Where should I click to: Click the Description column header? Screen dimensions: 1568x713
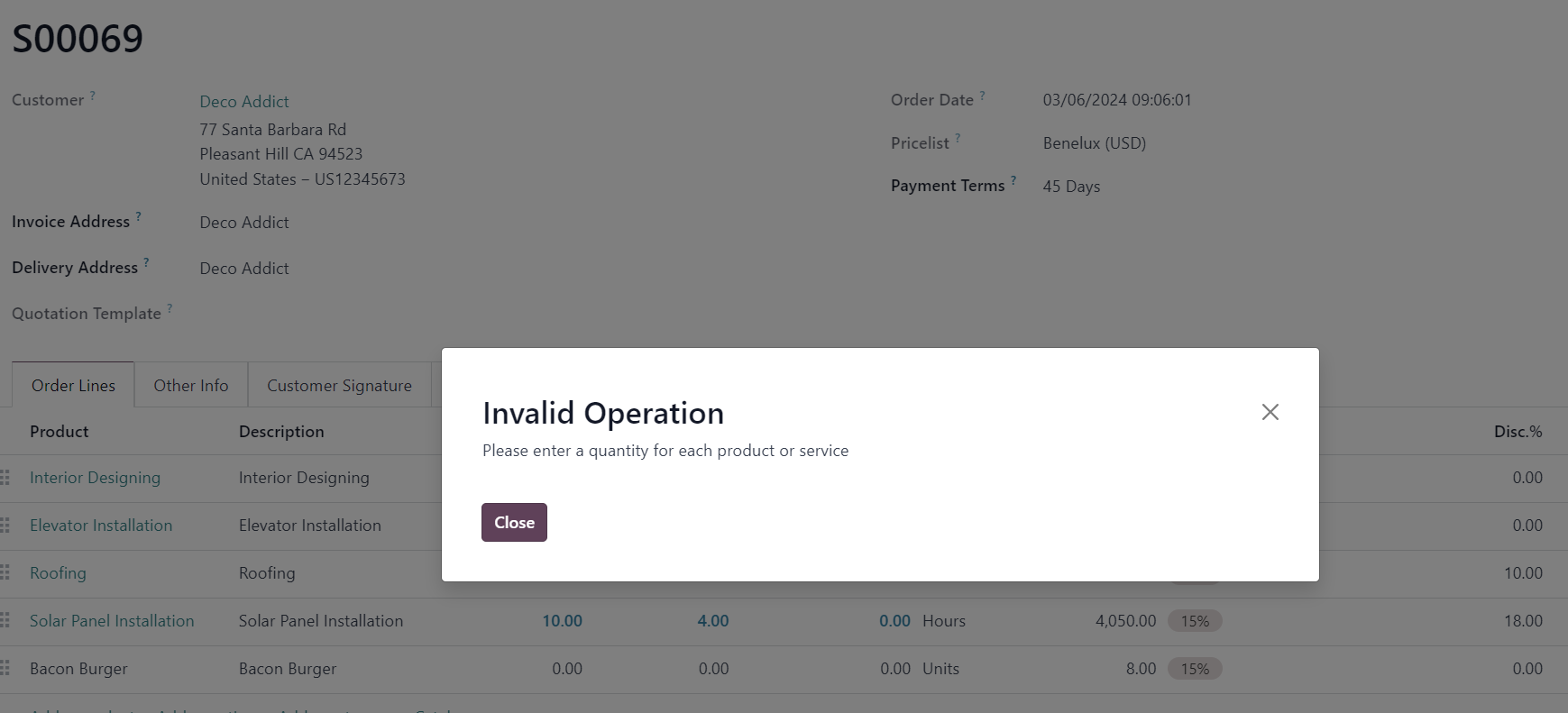(x=281, y=432)
